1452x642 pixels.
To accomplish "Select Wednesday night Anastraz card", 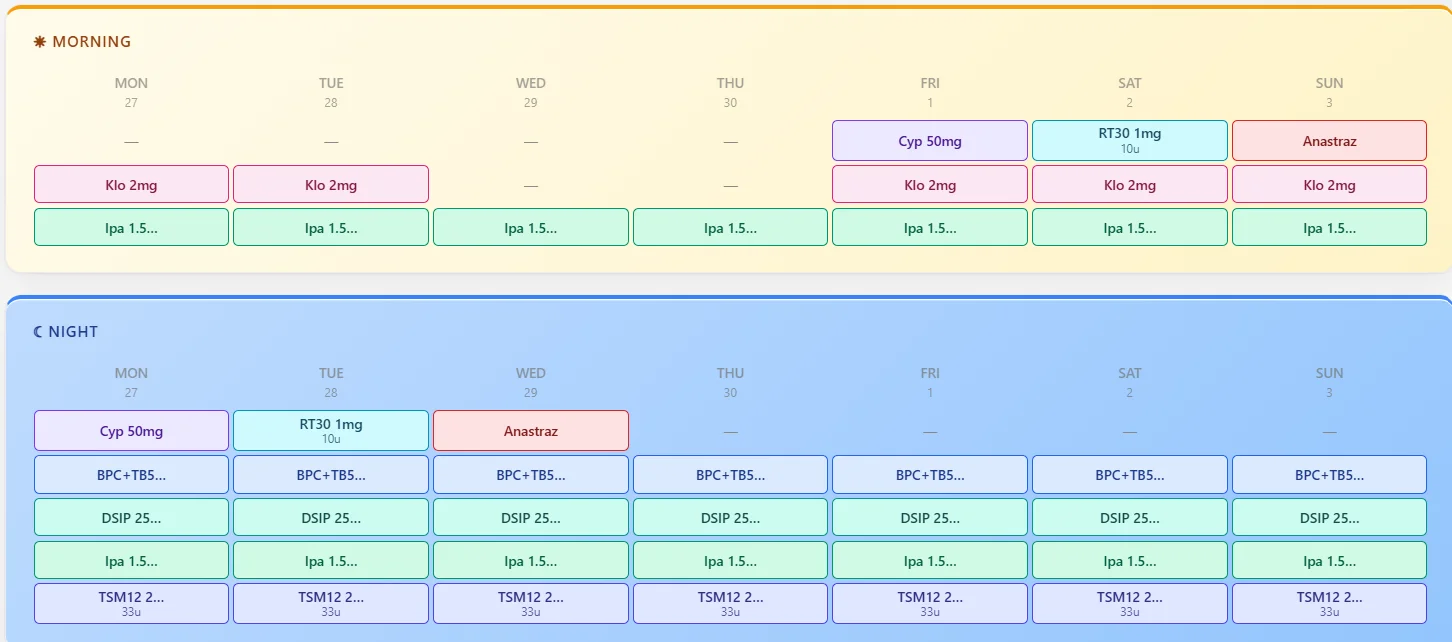I will tap(531, 431).
